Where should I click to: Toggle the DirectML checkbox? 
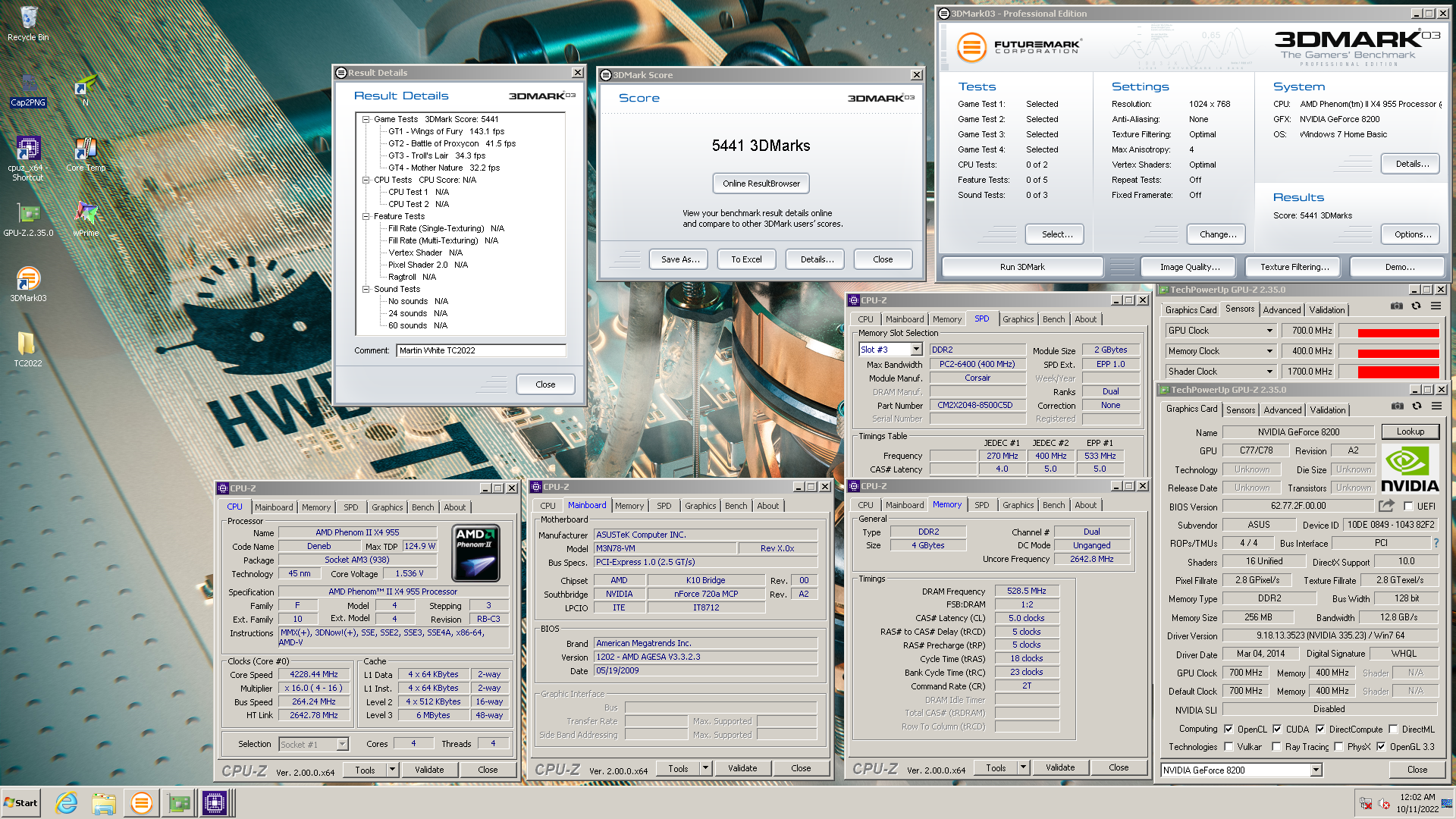click(x=1393, y=729)
